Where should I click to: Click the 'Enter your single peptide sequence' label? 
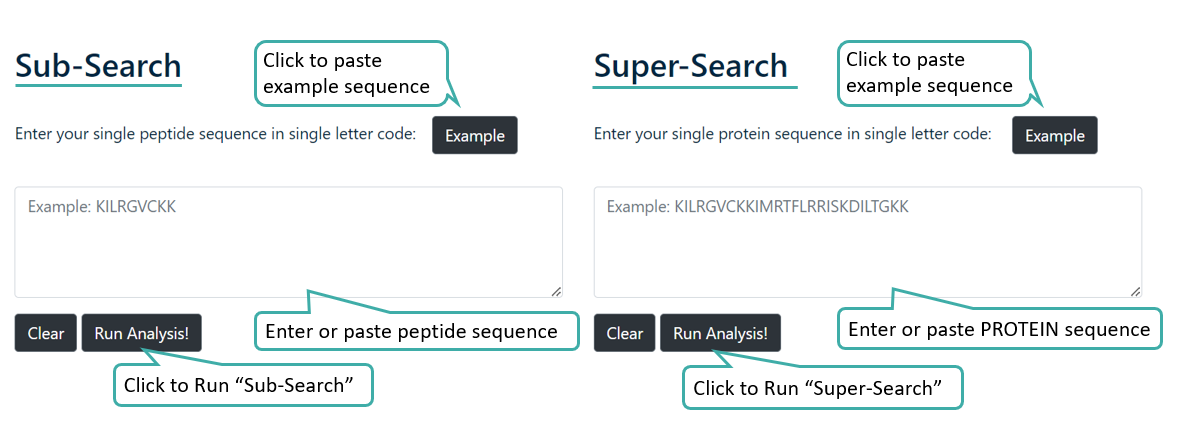pos(215,134)
